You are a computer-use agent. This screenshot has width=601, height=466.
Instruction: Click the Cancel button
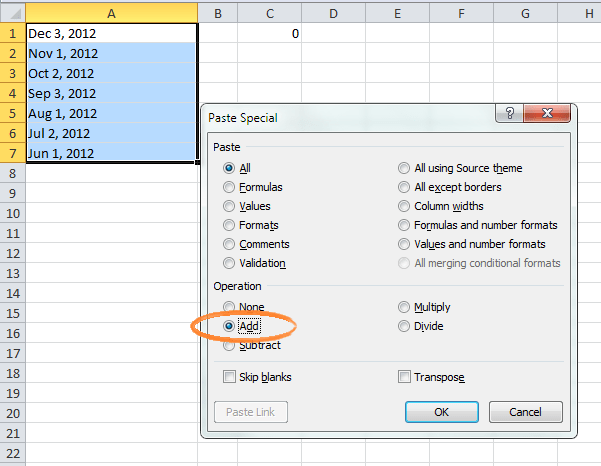click(x=525, y=412)
